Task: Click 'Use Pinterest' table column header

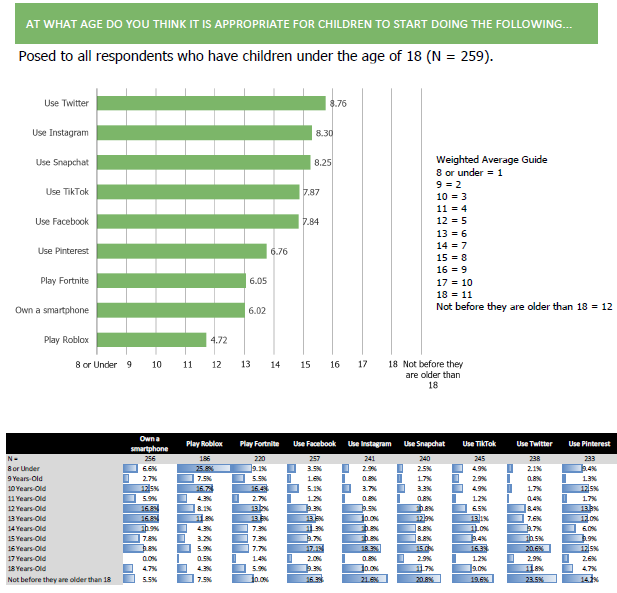Action: tap(589, 444)
